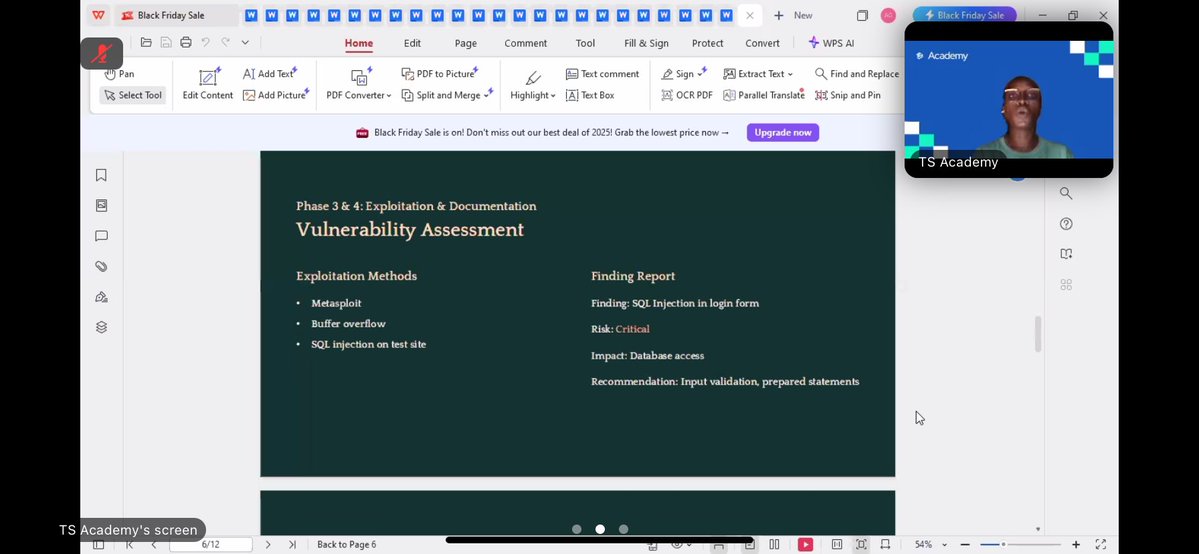Close the current document tab

click(x=749, y=15)
